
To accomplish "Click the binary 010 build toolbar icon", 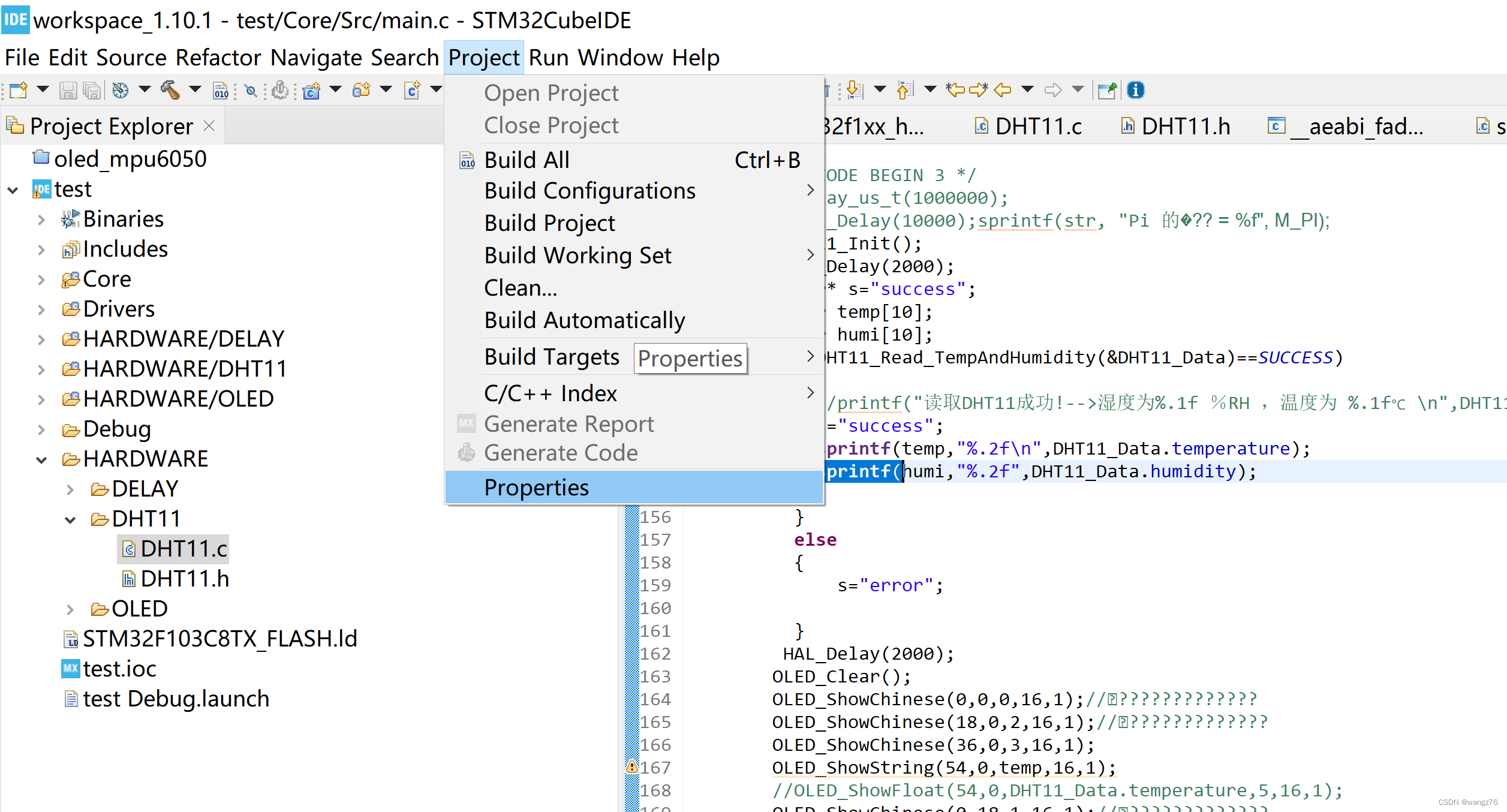I will (x=221, y=90).
